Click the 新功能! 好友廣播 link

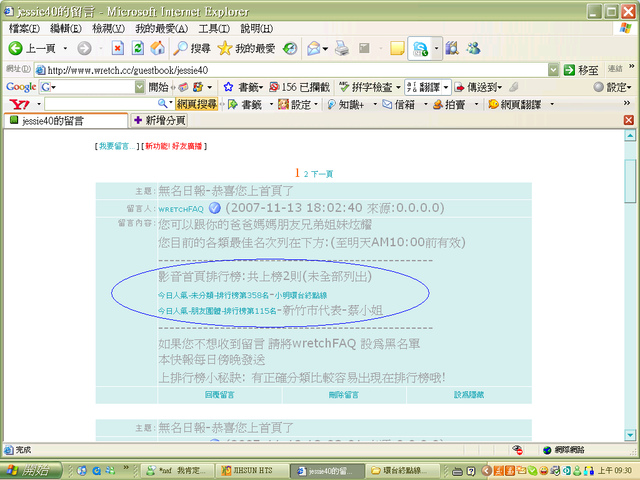[174, 146]
